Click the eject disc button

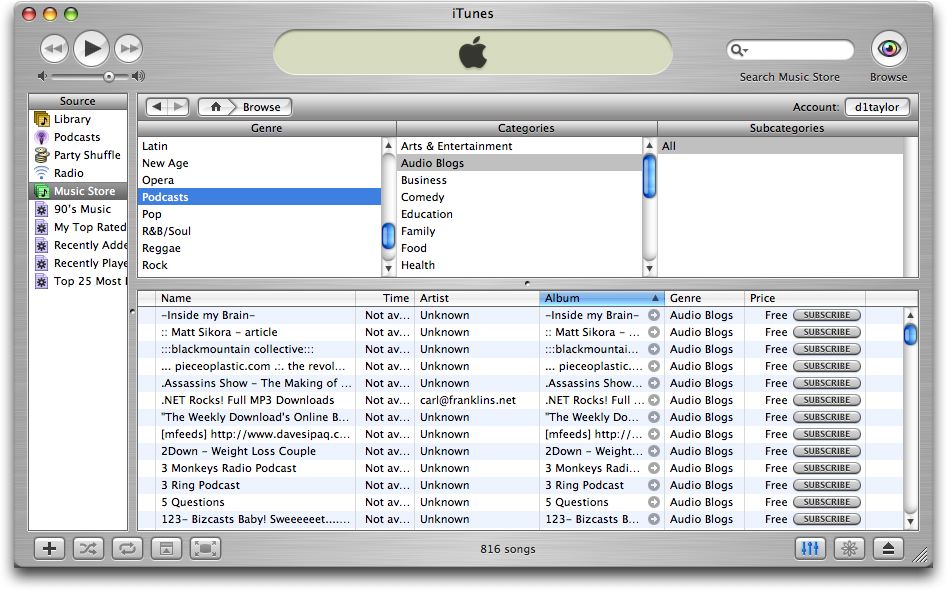[x=890, y=548]
